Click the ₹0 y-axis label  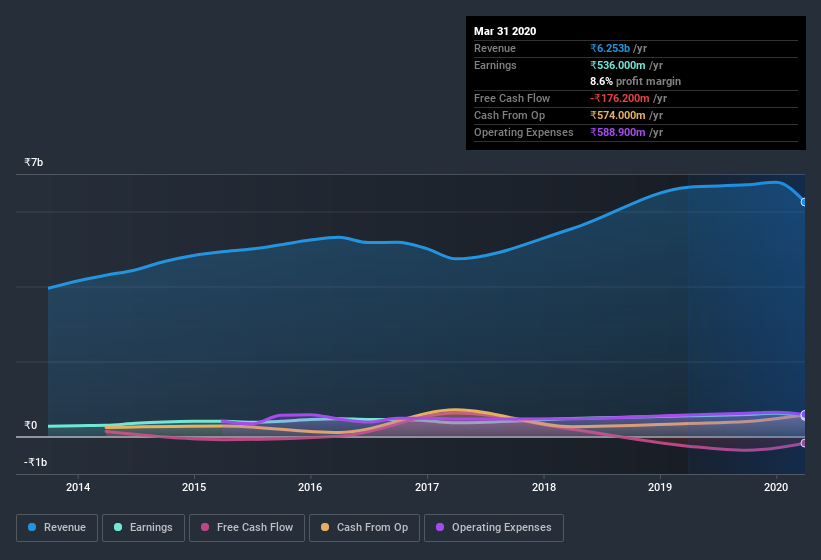tap(30, 425)
